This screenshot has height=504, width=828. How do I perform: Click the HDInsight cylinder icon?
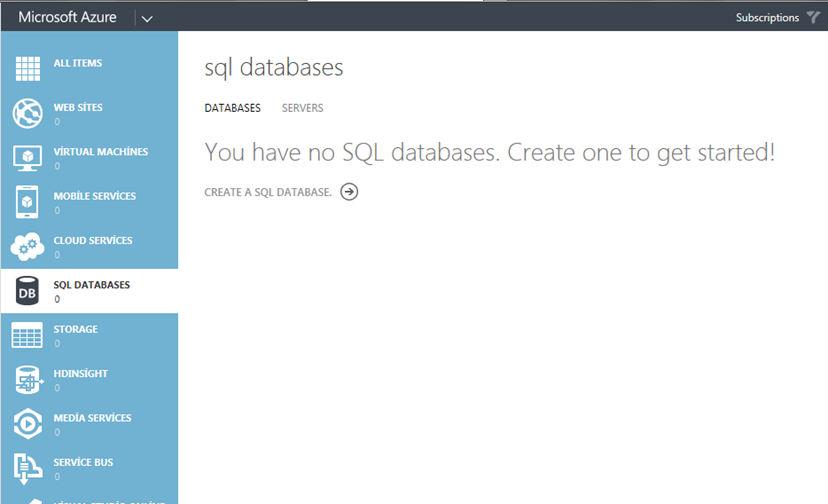point(29,379)
